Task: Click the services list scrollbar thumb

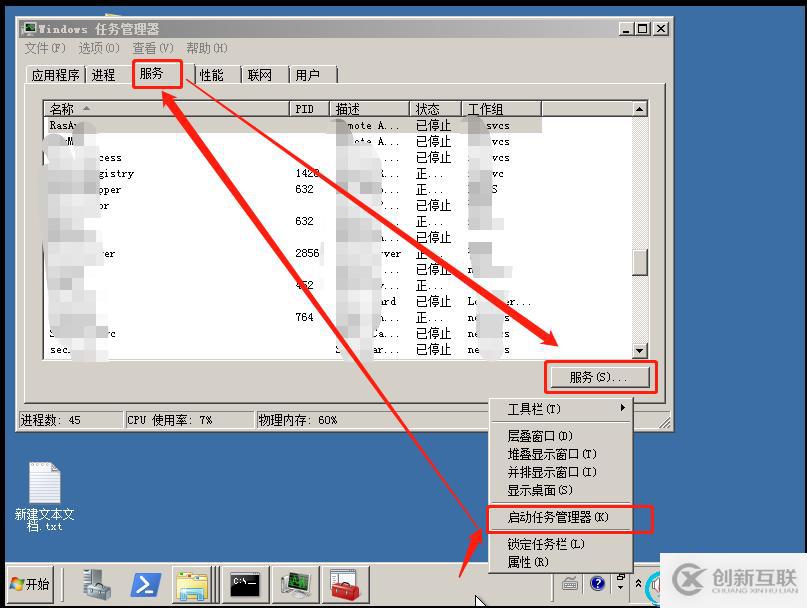Action: click(x=639, y=263)
